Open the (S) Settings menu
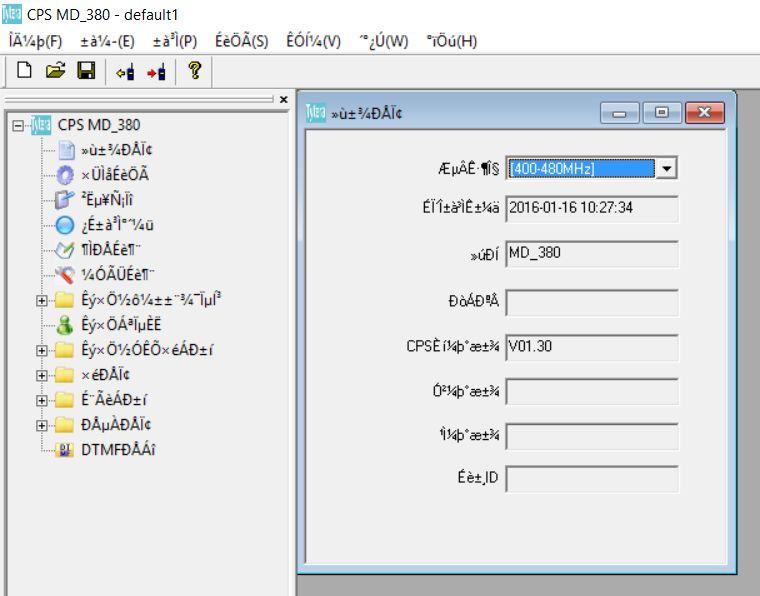Image resolution: width=760 pixels, height=596 pixels. (241, 41)
